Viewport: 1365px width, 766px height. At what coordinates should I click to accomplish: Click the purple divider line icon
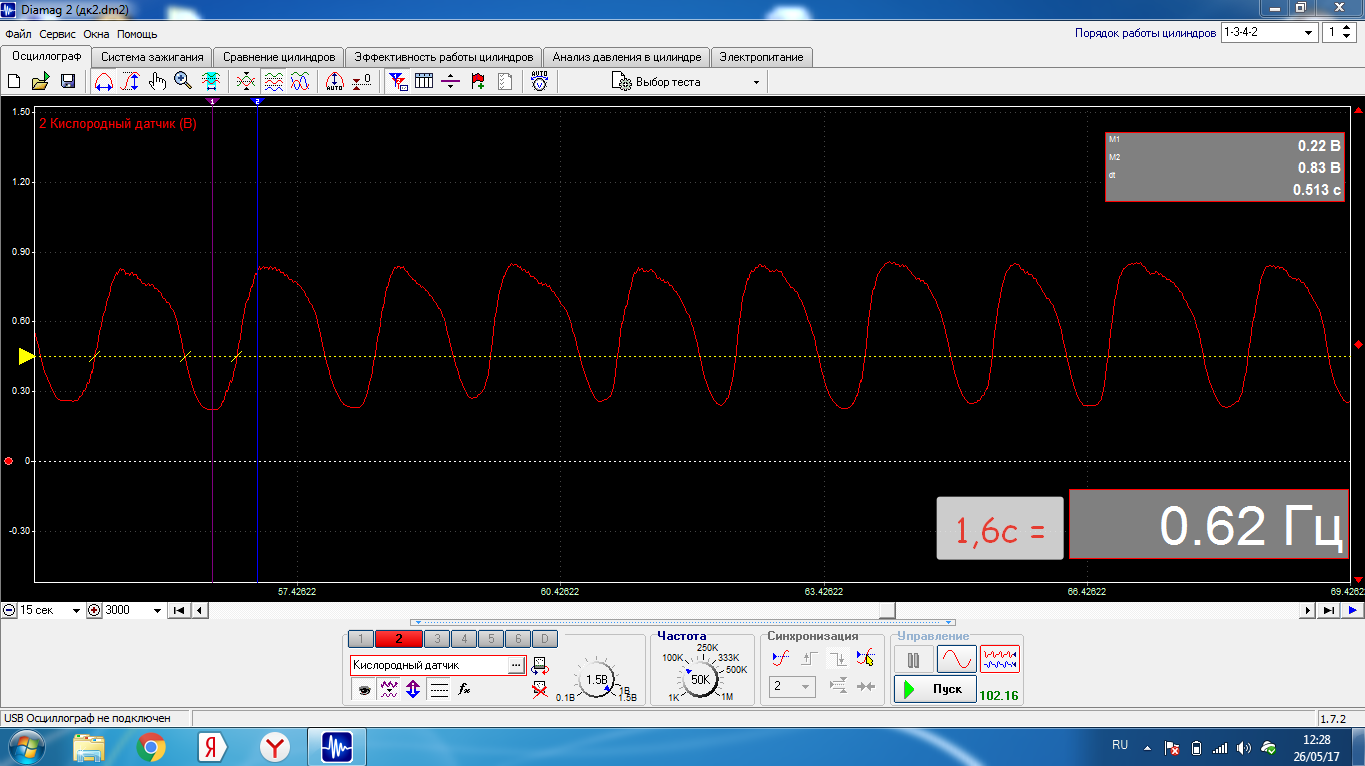click(450, 82)
